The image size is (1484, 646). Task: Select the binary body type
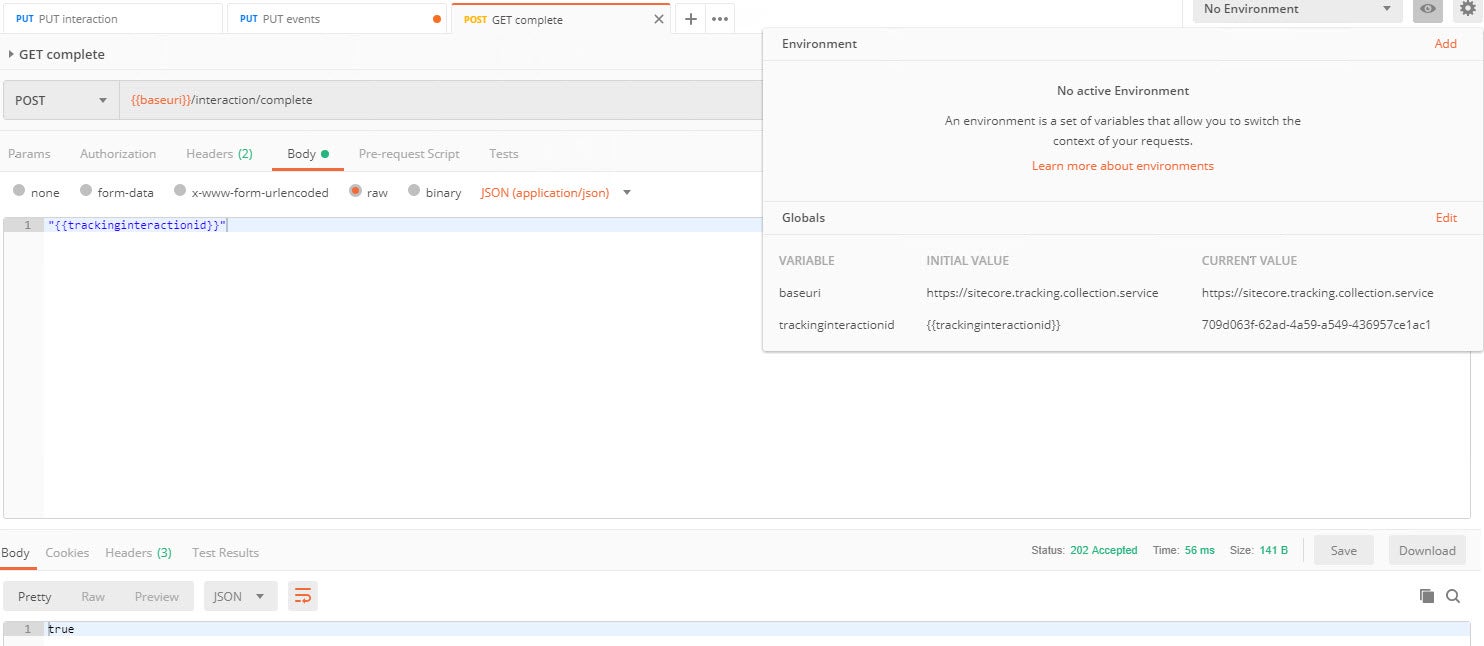[414, 191]
